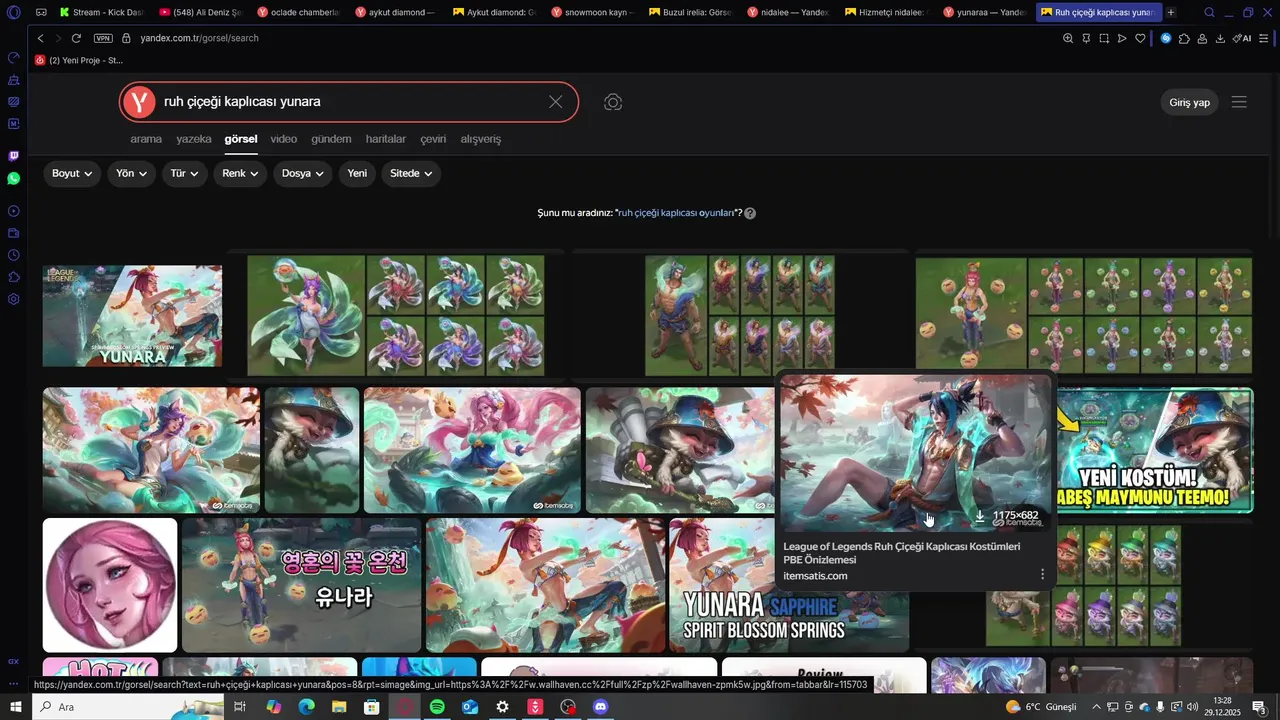Follow the suggested 'ruh çiçeği kaplıcası oyunları' link
Viewport: 1280px width, 720px height.
coord(677,213)
